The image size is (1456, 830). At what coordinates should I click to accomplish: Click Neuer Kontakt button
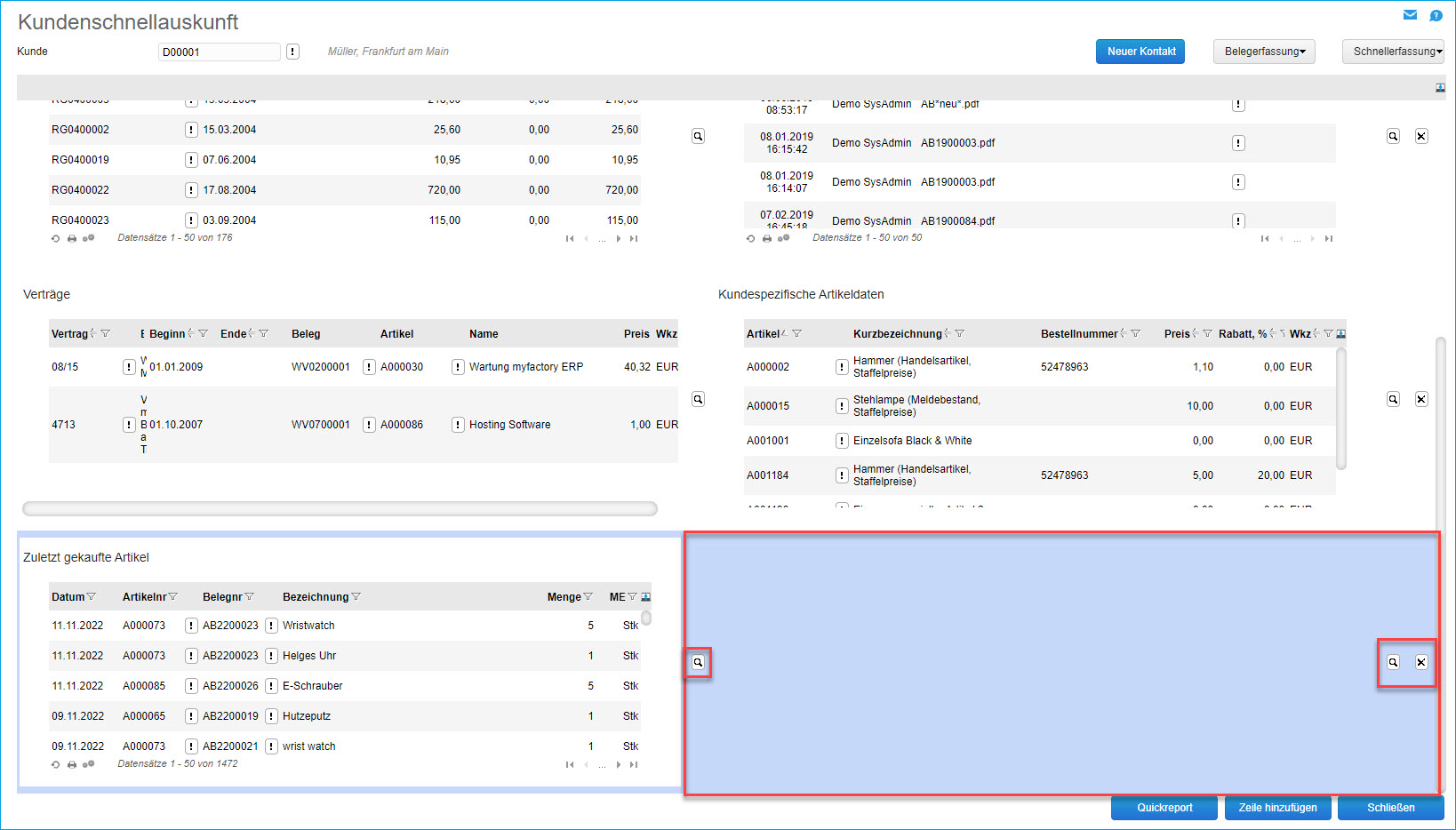pos(1140,52)
